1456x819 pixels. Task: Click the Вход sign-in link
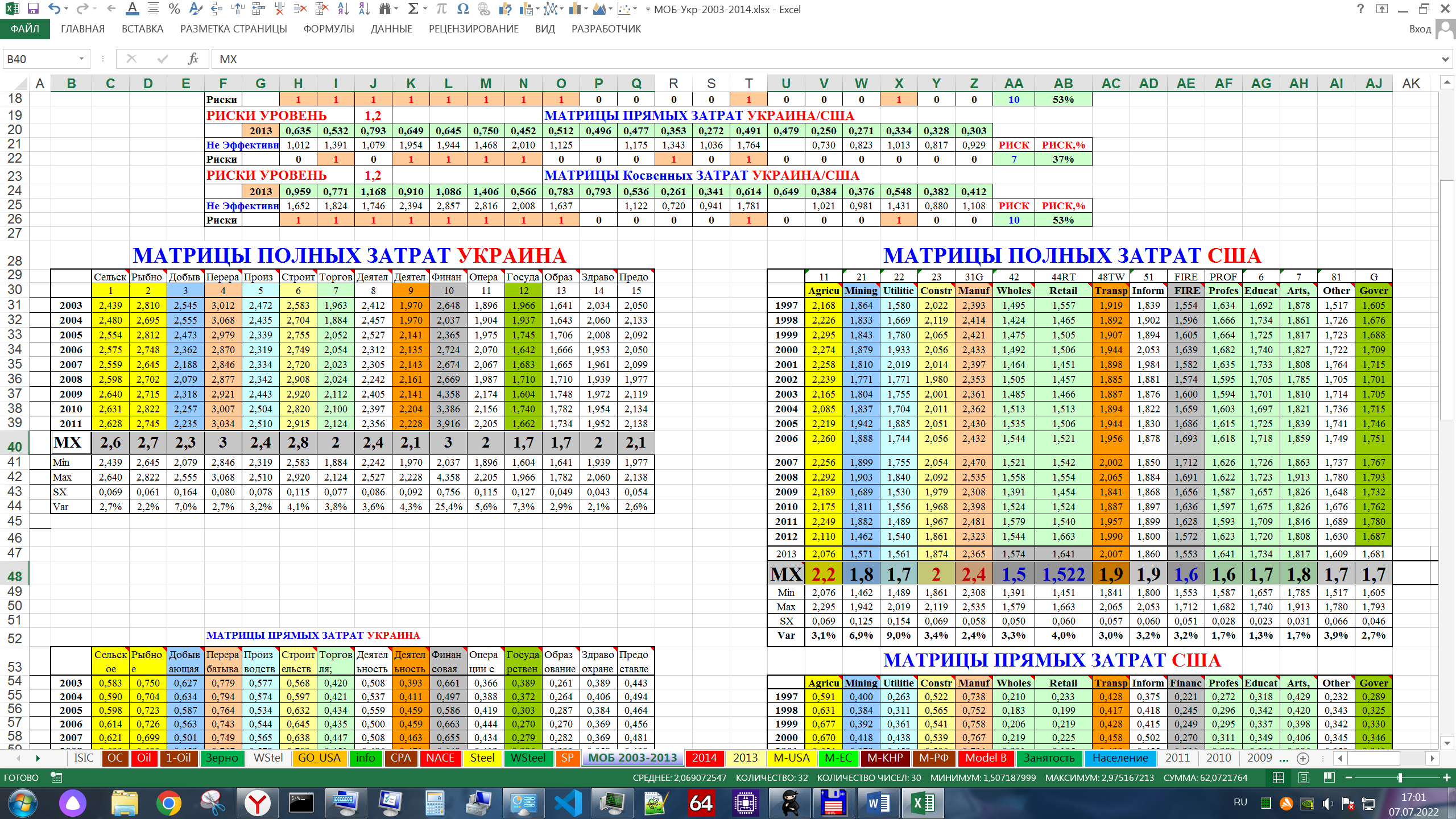[x=1420, y=29]
